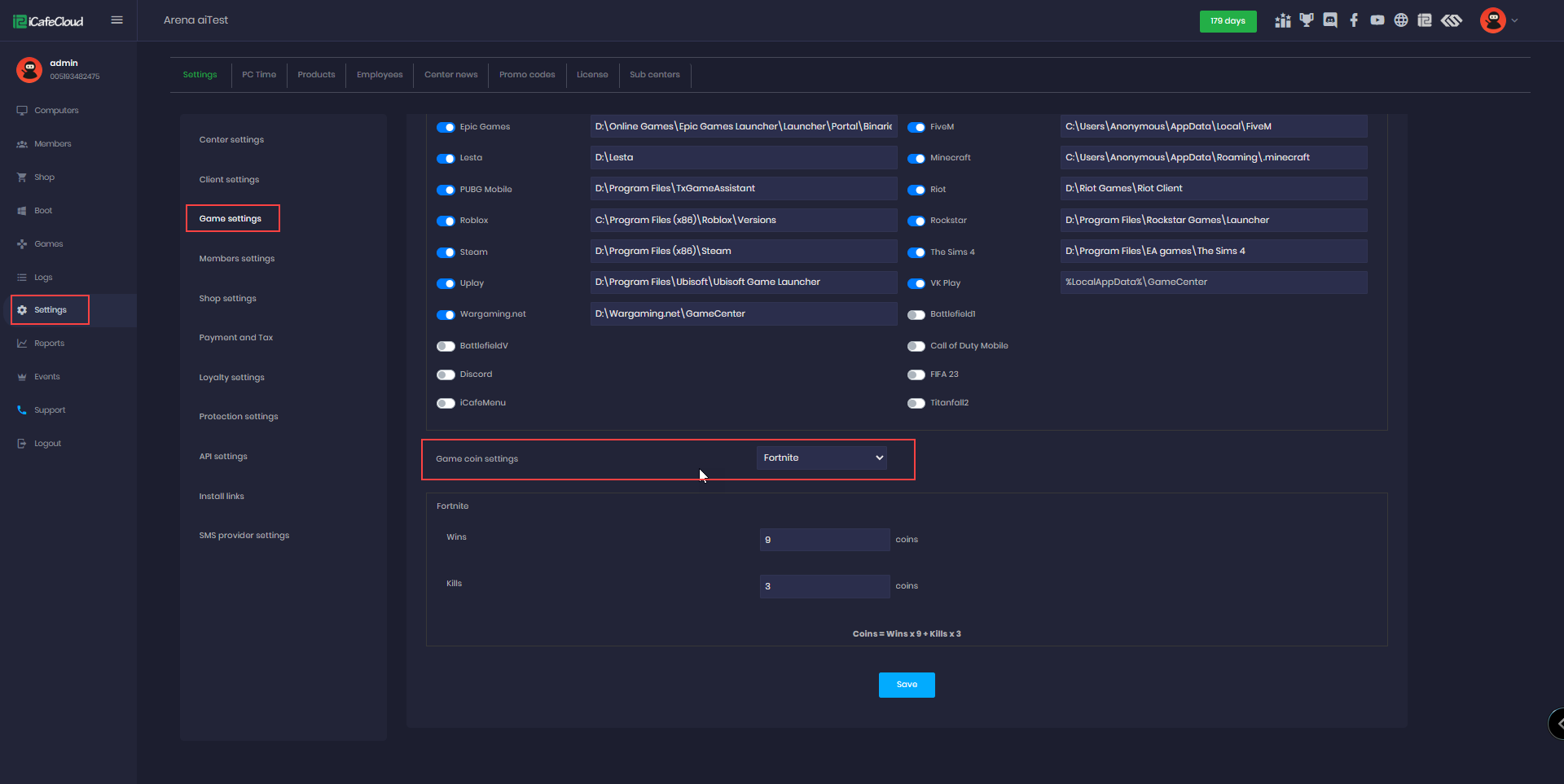Image resolution: width=1564 pixels, height=784 pixels.
Task: Open the side chat arrow widget
Action: pyautogui.click(x=1557, y=723)
